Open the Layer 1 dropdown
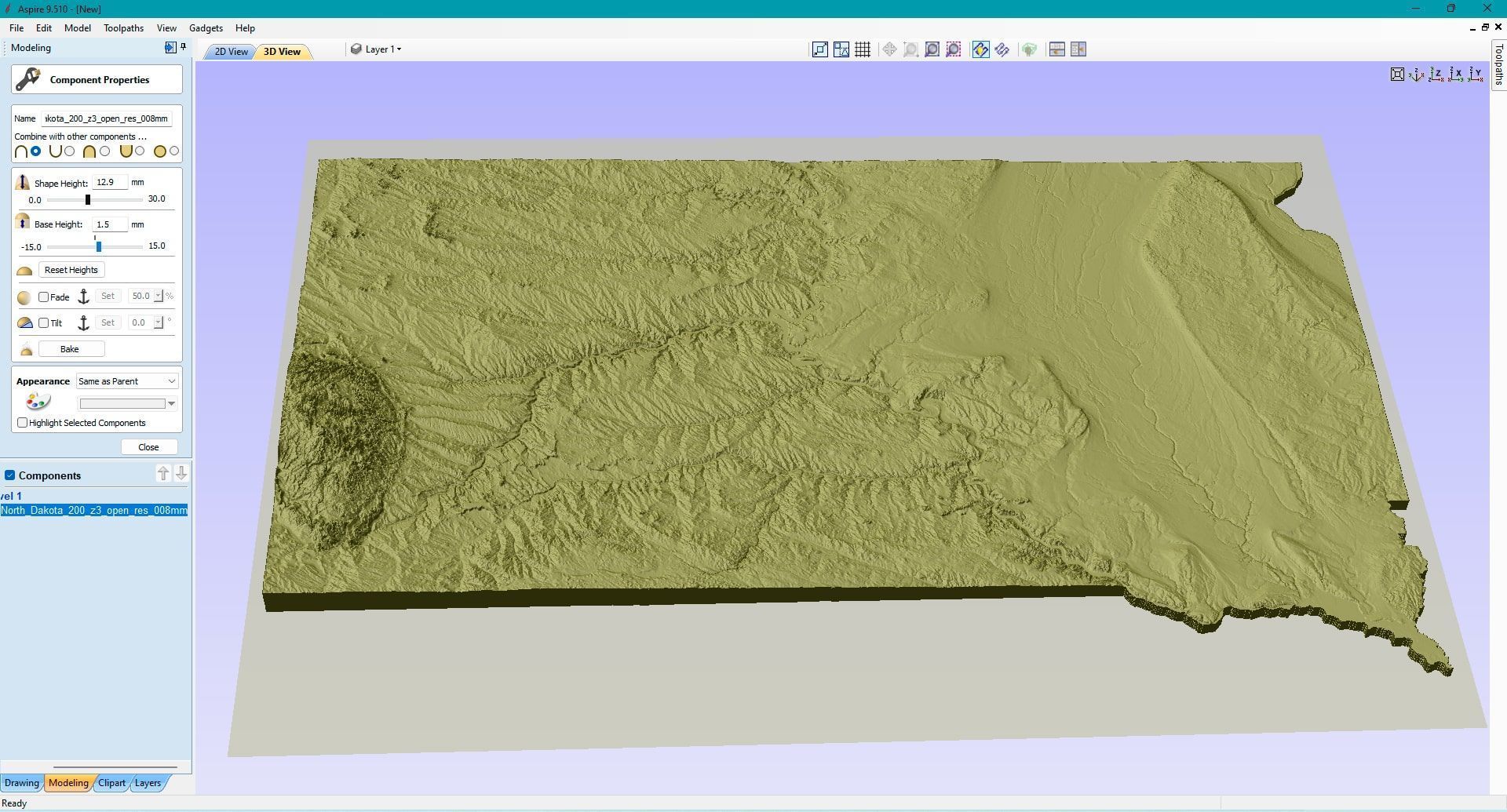Viewport: 1507px width, 812px height. [377, 49]
